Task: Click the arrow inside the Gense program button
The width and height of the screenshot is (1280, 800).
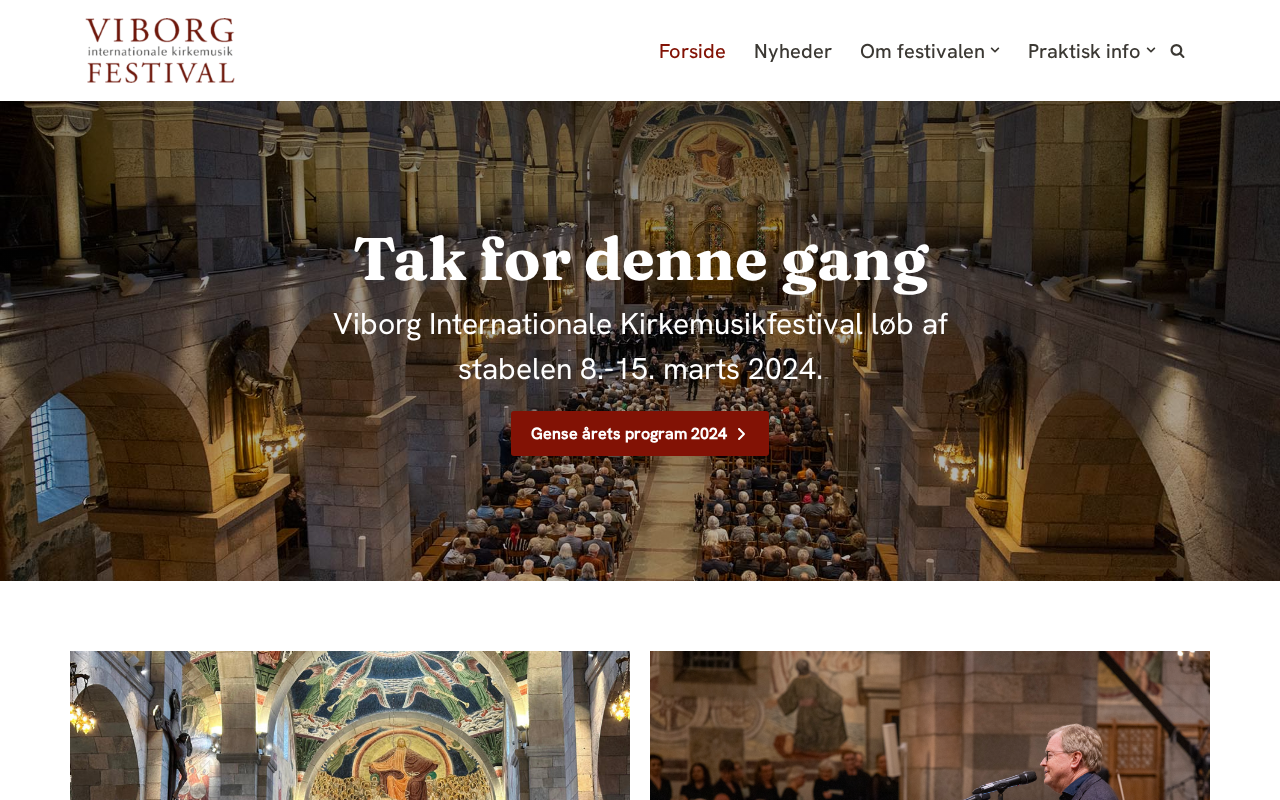Action: [741, 434]
